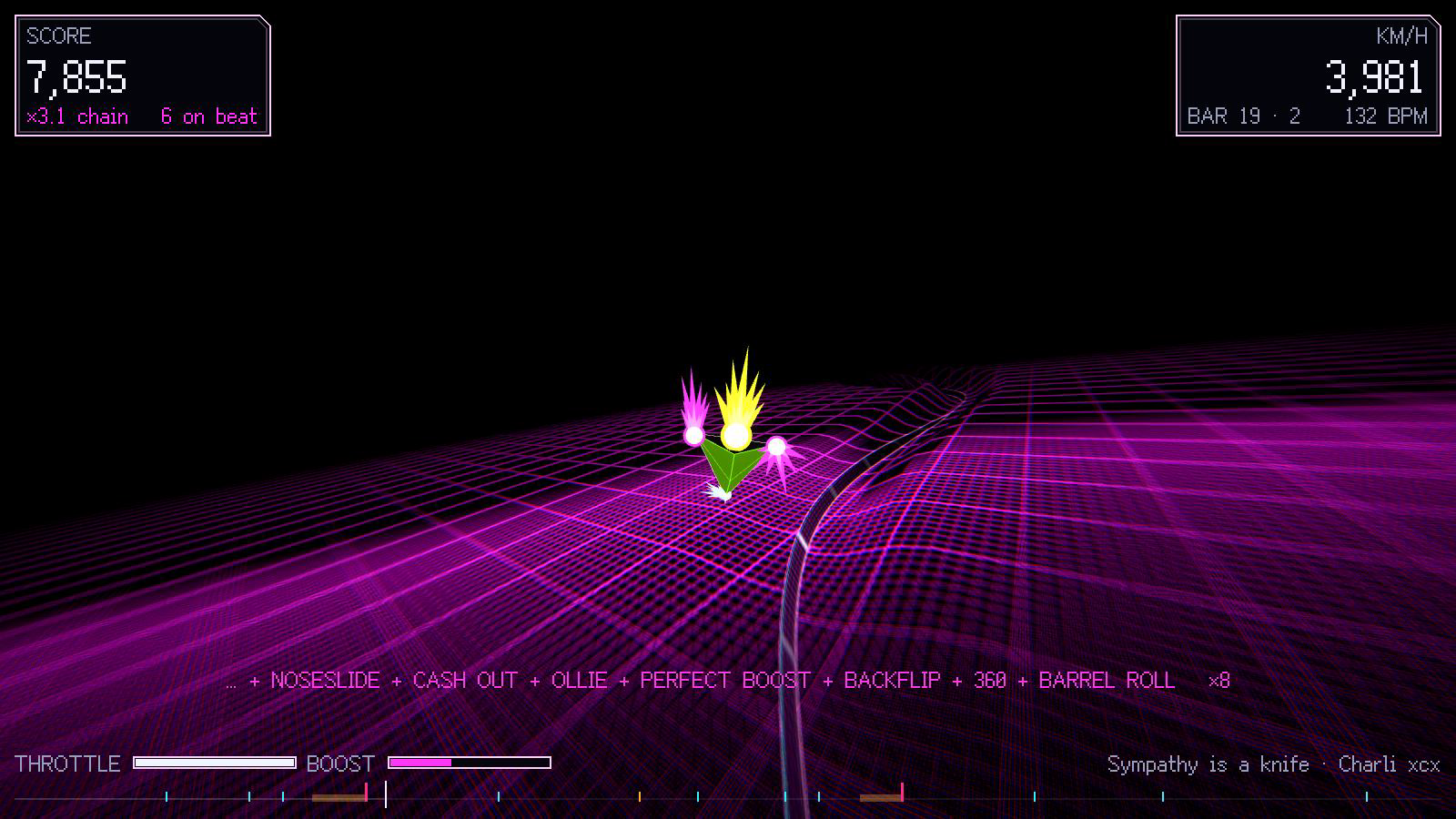
Task: Click BACKFLIP in the trick chain
Action: 892,681
